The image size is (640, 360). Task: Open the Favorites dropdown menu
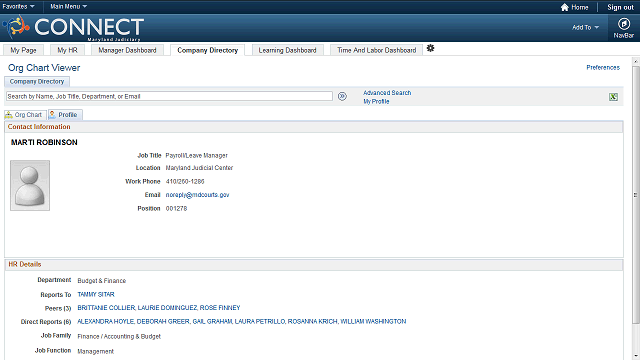click(18, 7)
